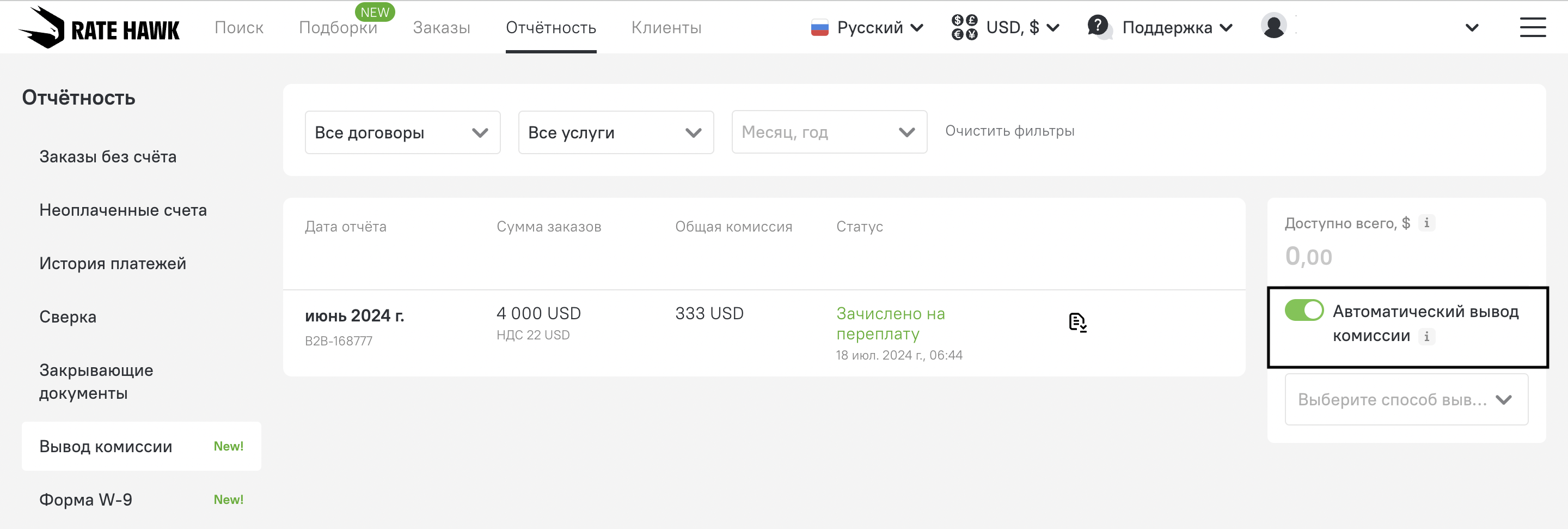1568x529 pixels.
Task: Open the "Все услуги" filter dropdown
Action: pos(615,132)
